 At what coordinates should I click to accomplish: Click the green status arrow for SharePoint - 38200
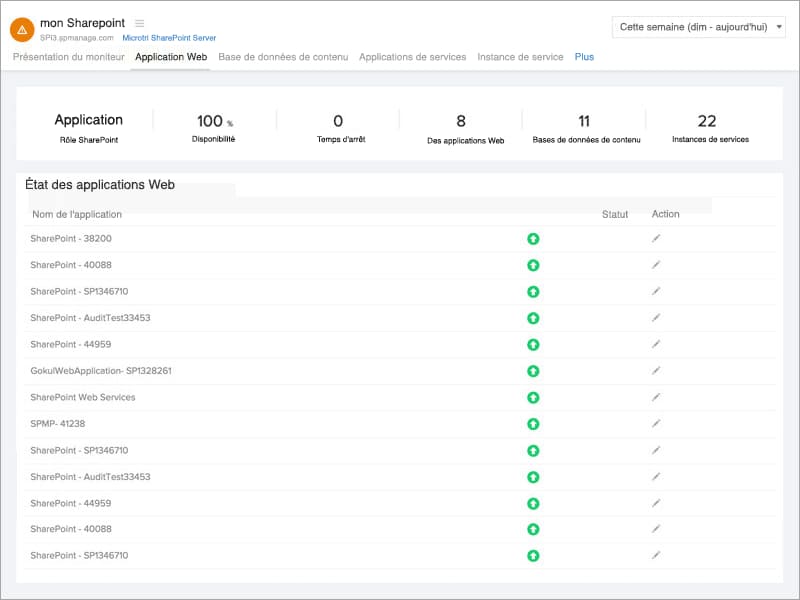[x=533, y=239]
